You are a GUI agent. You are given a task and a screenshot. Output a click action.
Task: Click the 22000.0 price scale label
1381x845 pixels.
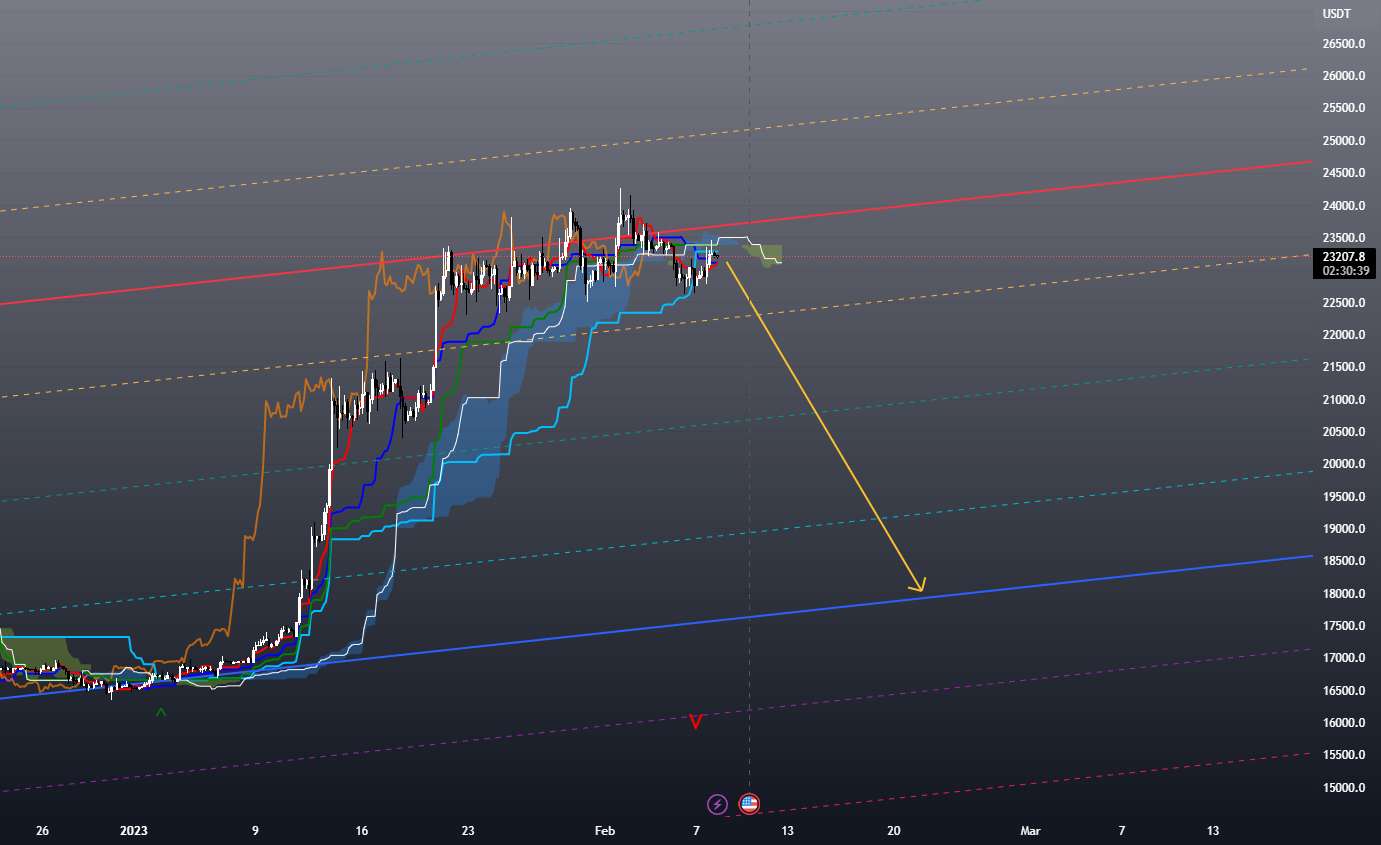(x=1343, y=335)
